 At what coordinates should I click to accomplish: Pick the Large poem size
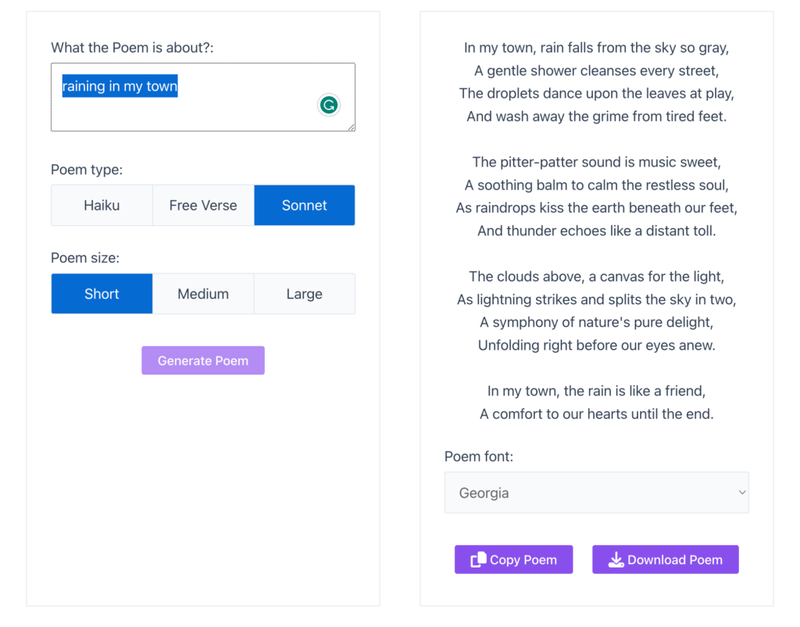(304, 294)
